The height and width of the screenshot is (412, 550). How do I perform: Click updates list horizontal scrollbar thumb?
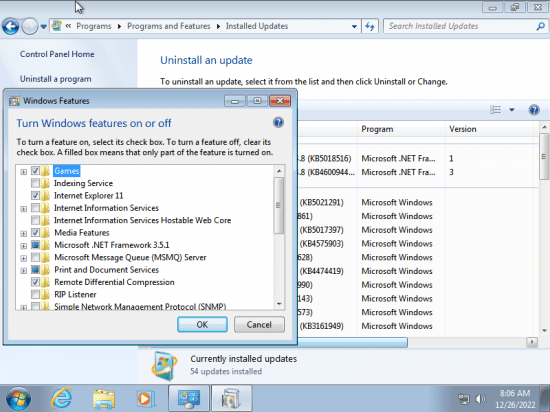coord(352,342)
